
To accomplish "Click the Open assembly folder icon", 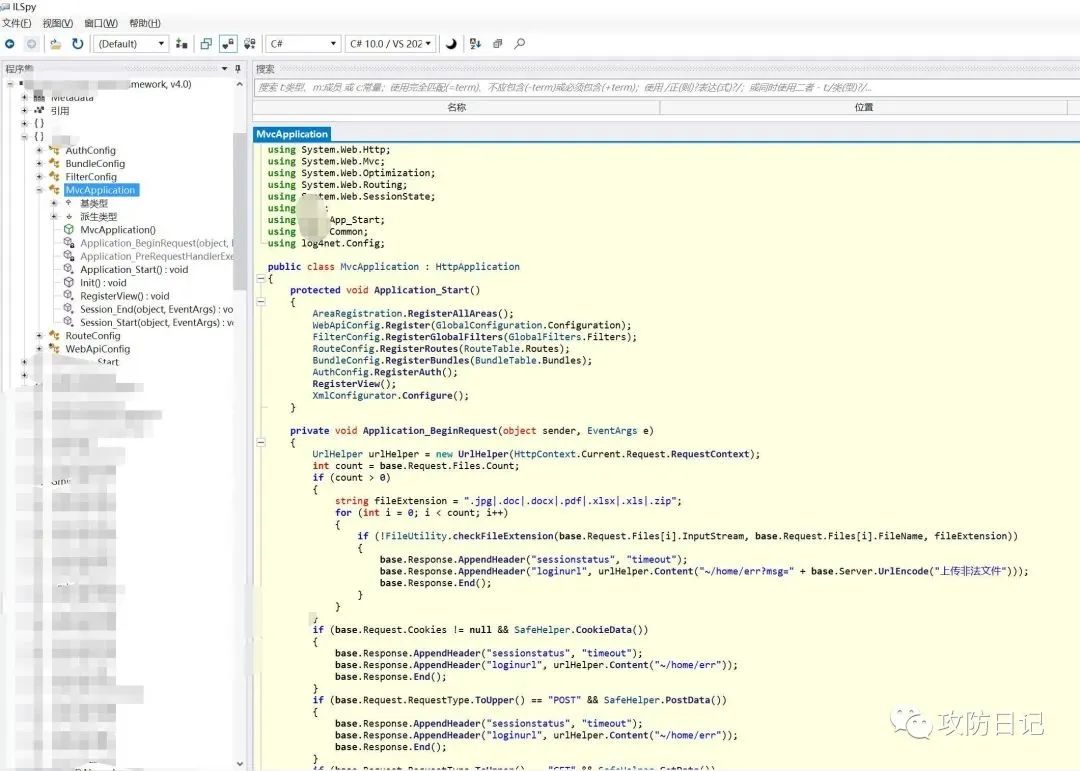I will coord(56,44).
